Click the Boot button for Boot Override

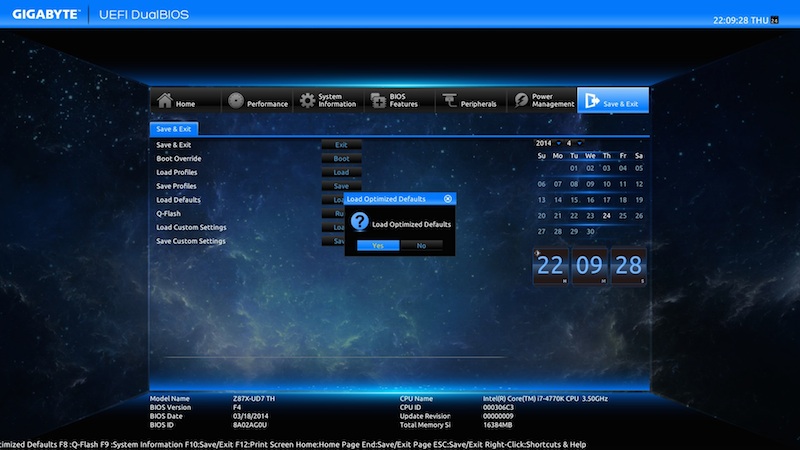pyautogui.click(x=341, y=159)
